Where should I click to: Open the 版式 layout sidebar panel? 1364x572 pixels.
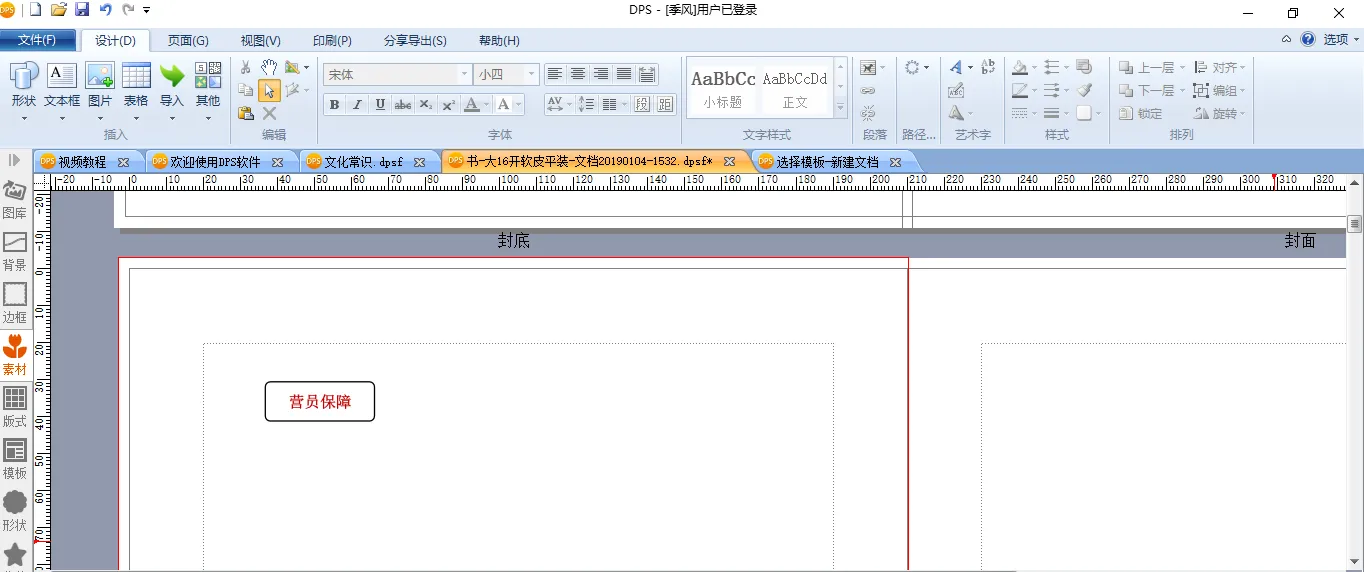coord(15,407)
